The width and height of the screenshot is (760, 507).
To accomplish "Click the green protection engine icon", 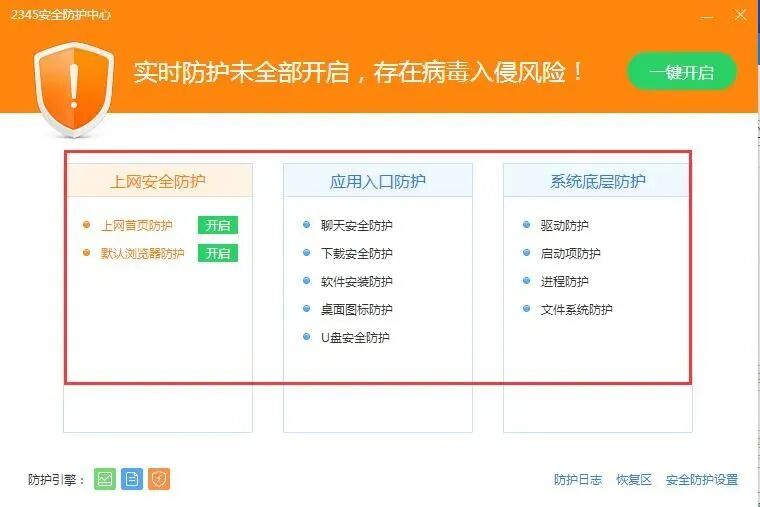I will [105, 479].
